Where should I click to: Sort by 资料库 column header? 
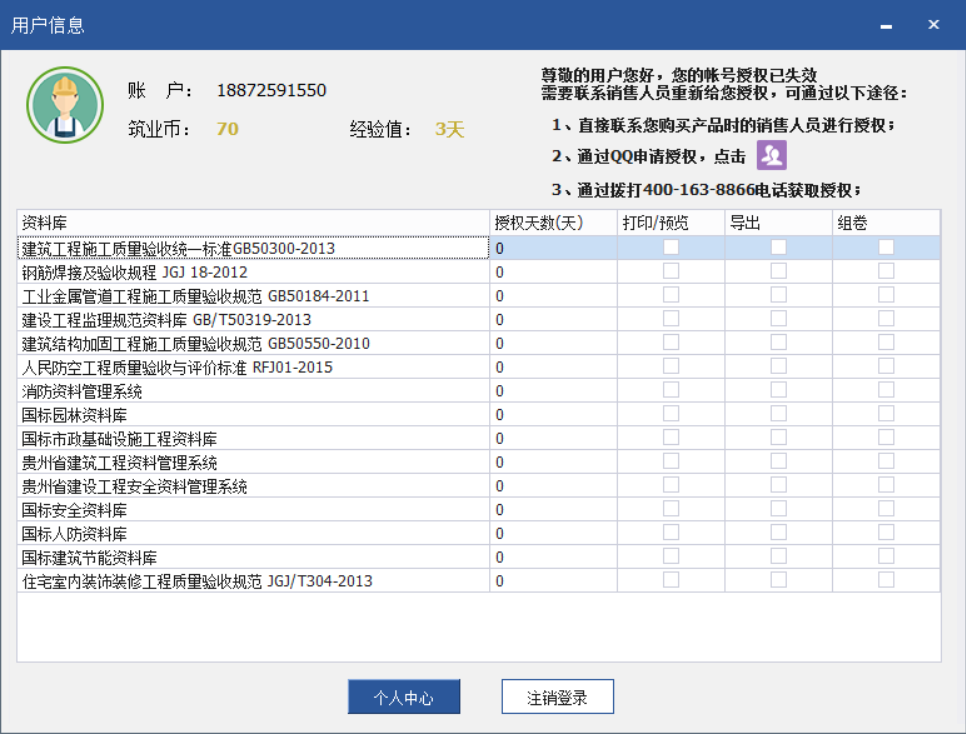pyautogui.click(x=253, y=222)
